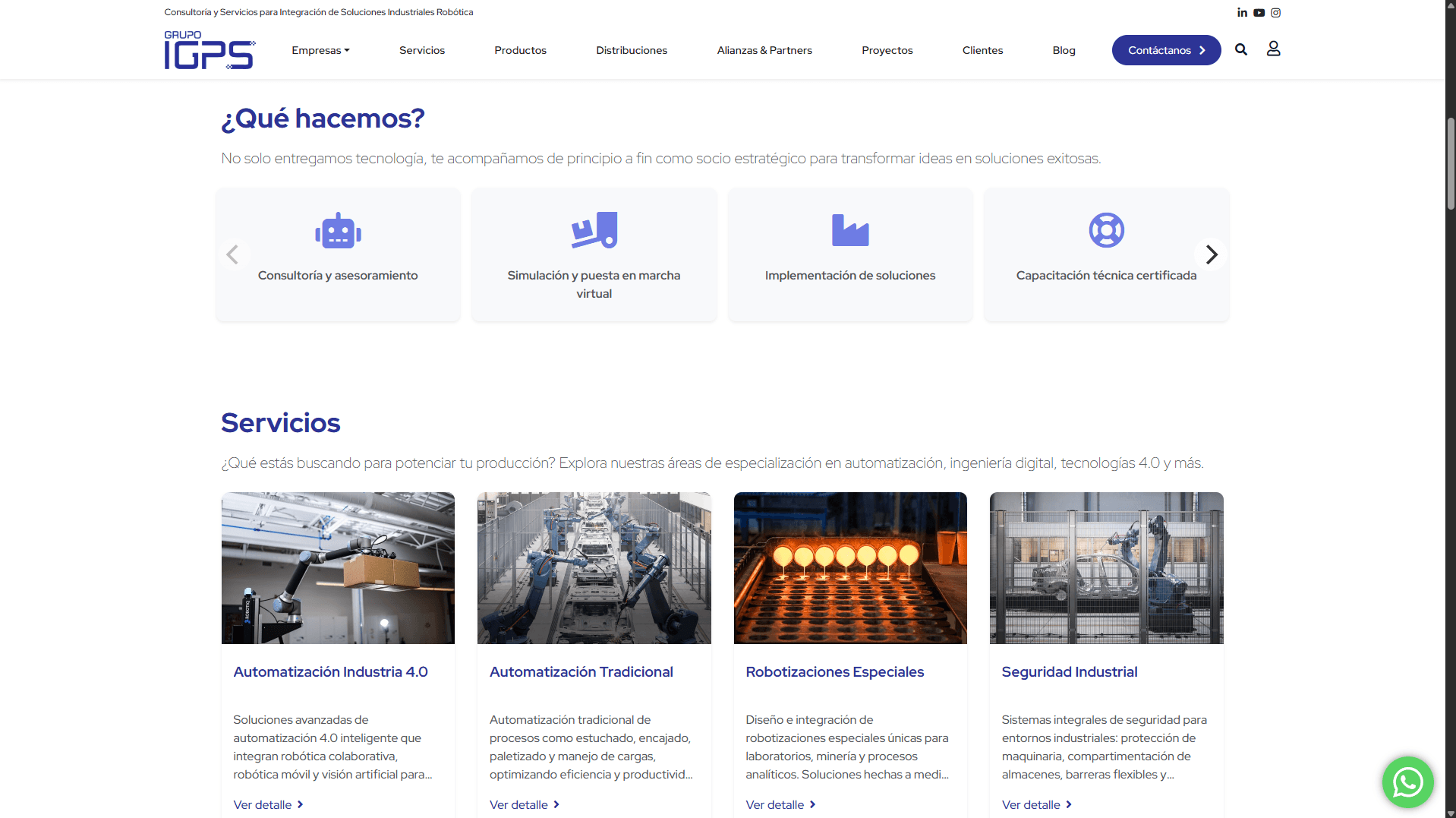Open the Blog menu item

coord(1064,50)
